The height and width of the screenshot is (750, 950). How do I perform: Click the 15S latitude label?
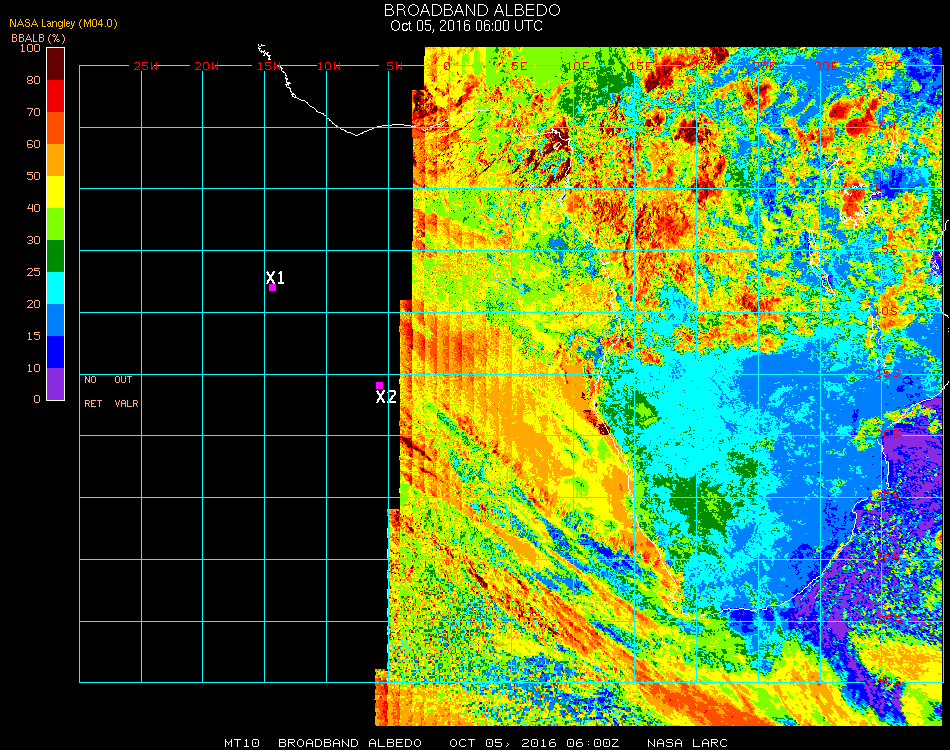888,374
